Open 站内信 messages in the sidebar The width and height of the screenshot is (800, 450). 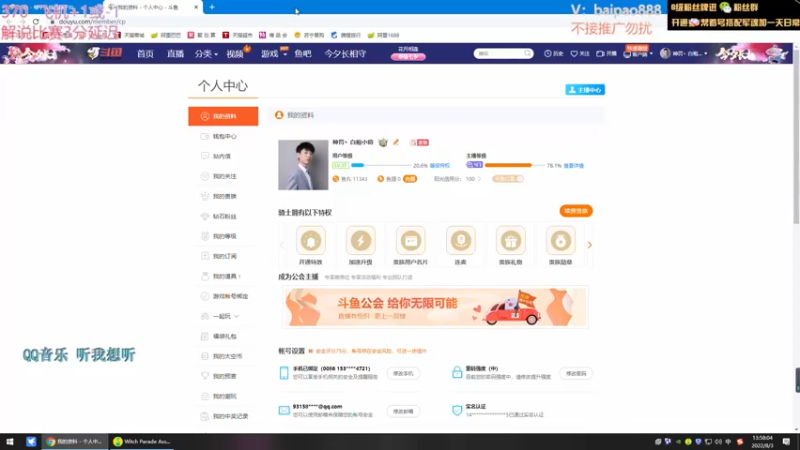[223, 156]
